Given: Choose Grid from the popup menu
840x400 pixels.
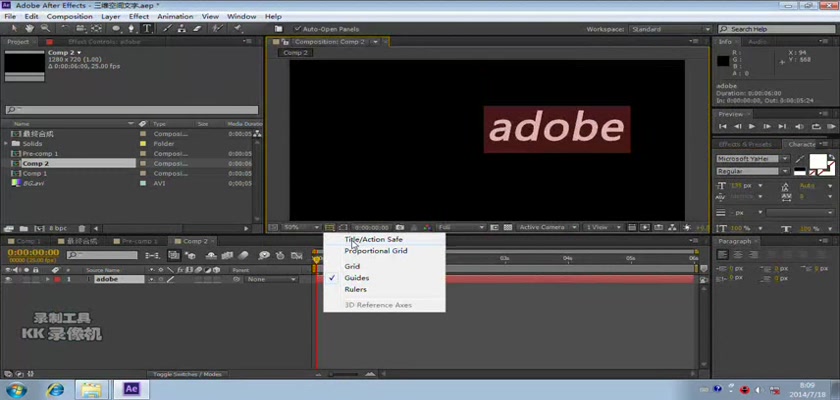Looking at the screenshot, I should pyautogui.click(x=352, y=266).
